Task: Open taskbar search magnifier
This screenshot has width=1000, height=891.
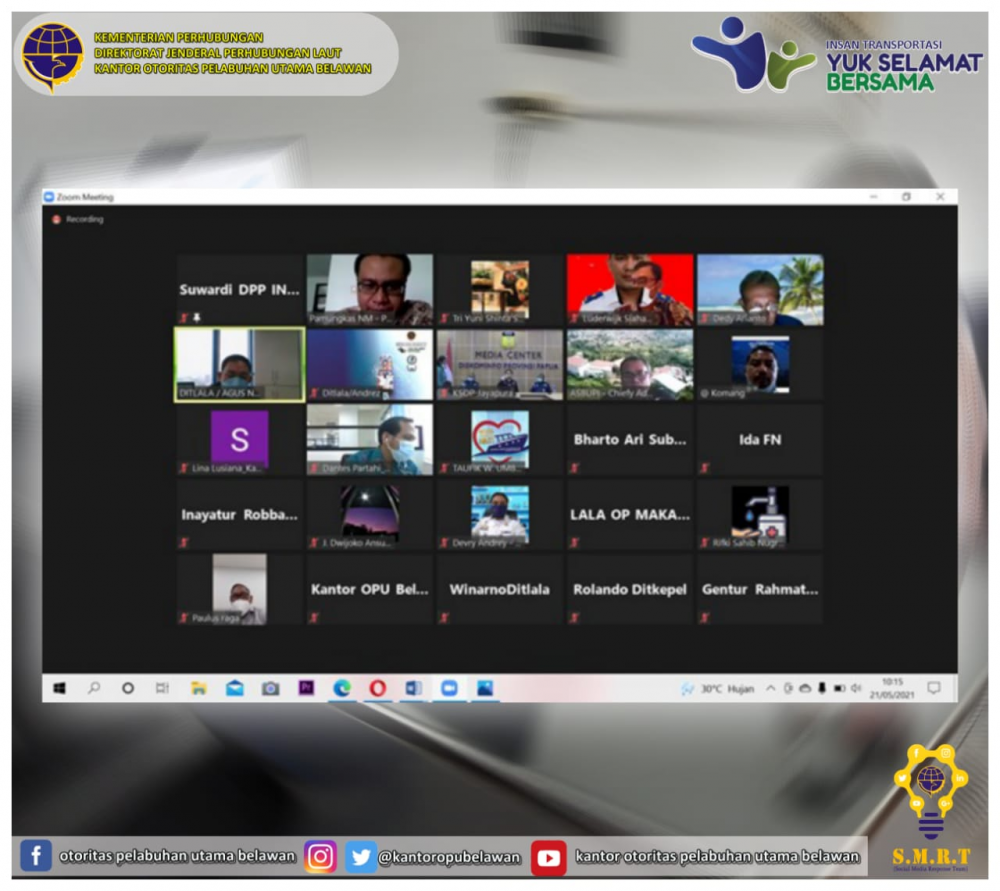Action: tap(94, 688)
